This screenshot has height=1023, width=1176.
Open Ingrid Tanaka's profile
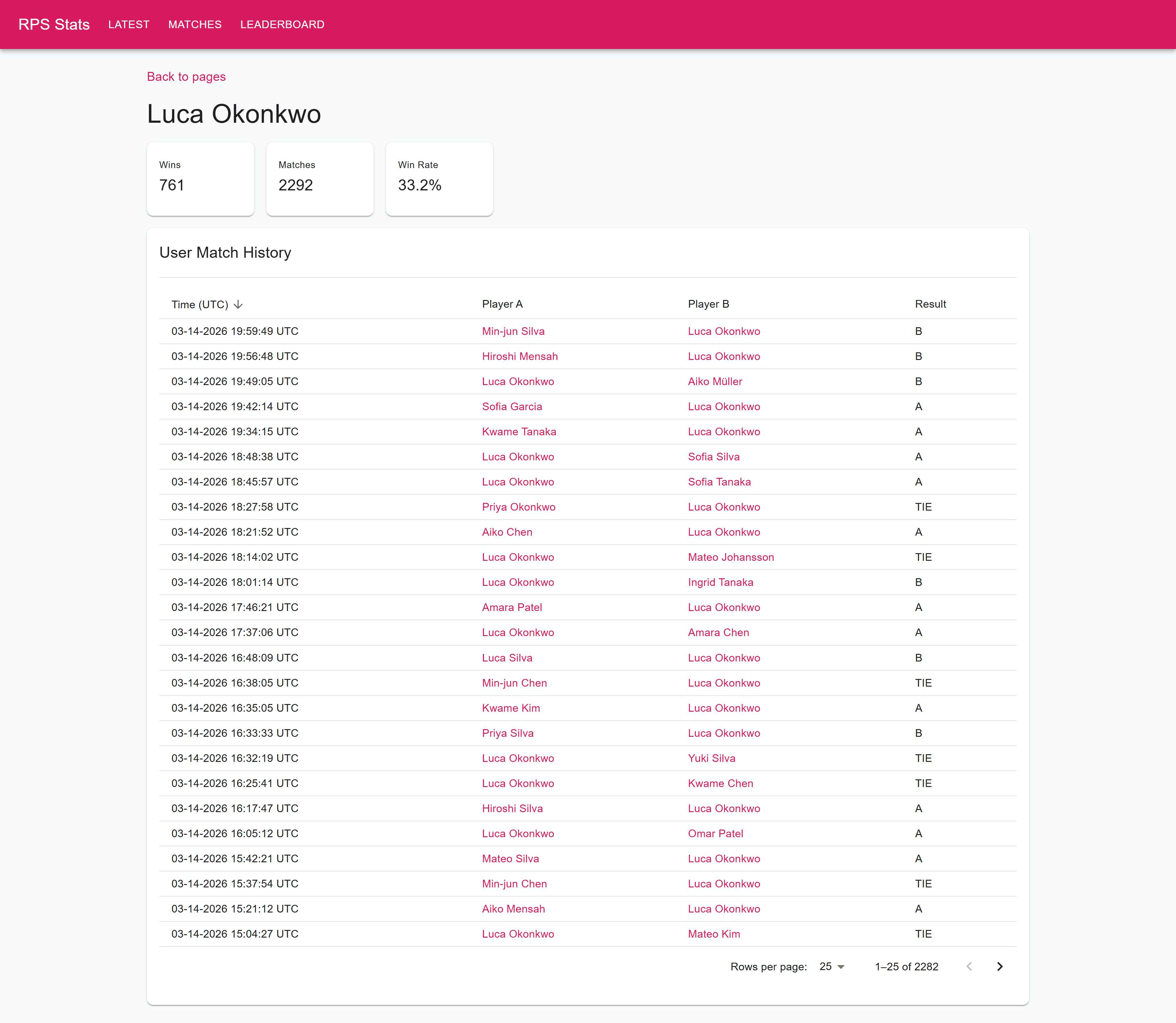pos(720,582)
